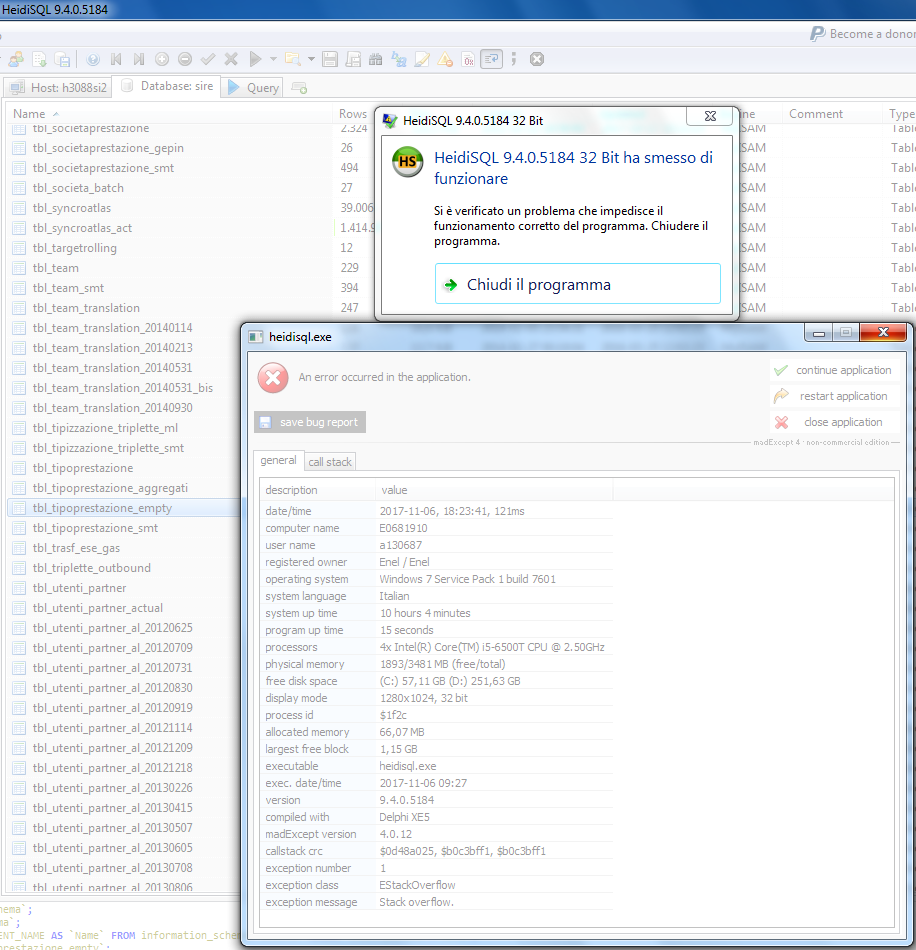
Task: Toggle the wrap long lines button
Action: coord(491,59)
